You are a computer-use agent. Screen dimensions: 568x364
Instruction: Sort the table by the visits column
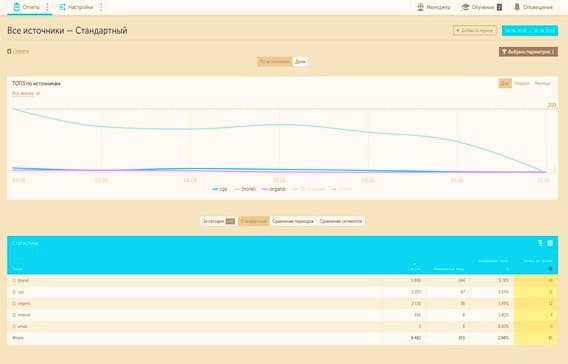tap(415, 269)
